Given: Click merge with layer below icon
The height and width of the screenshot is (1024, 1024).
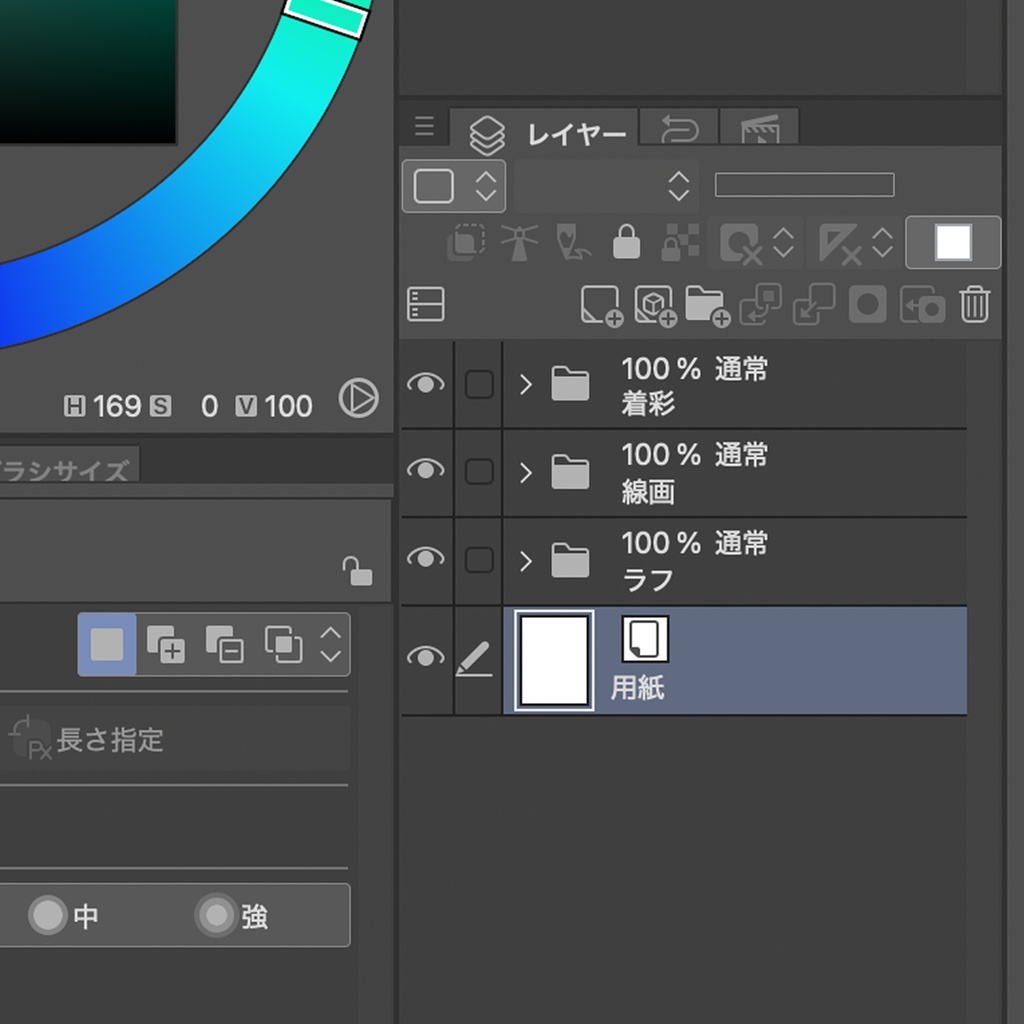Looking at the screenshot, I should (814, 304).
